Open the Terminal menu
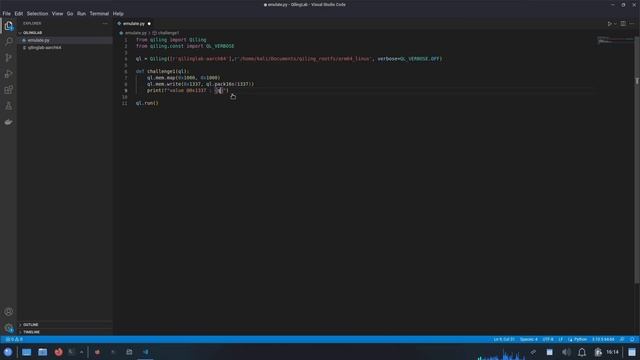Screen dimensions: 640x360 pyautogui.click(x=99, y=13)
